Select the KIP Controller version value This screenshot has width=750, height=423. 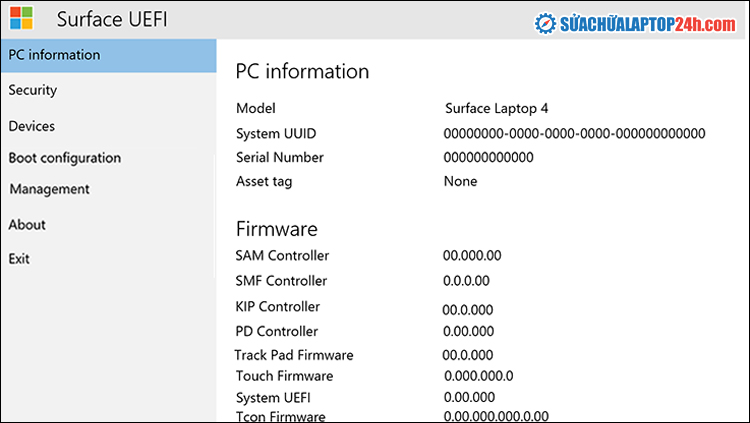pos(468,310)
